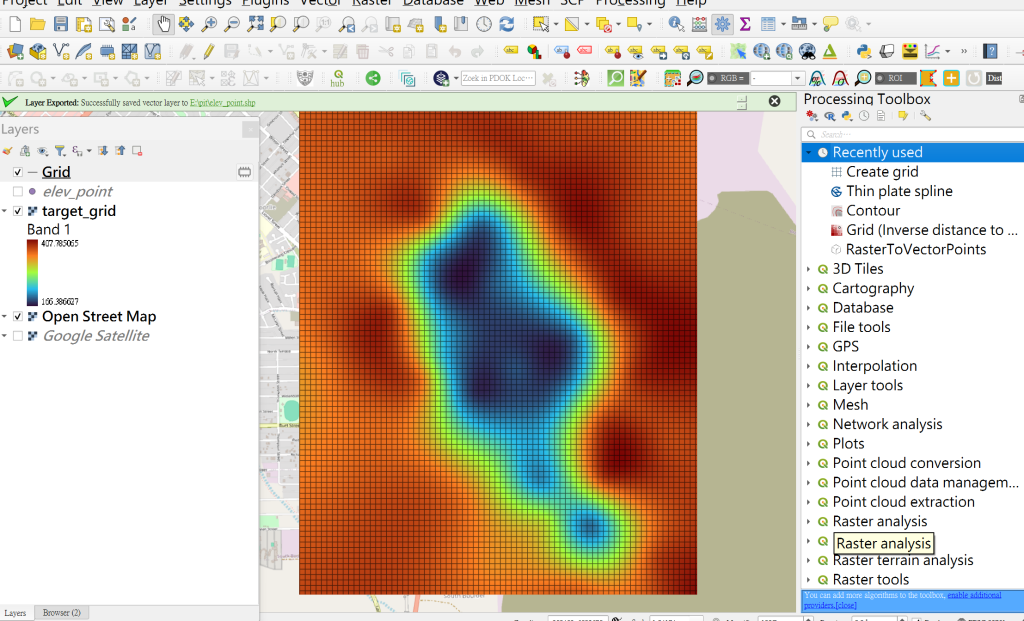Expand the Raster tools group
Screen dimensions: 1024x621
pos(808,580)
